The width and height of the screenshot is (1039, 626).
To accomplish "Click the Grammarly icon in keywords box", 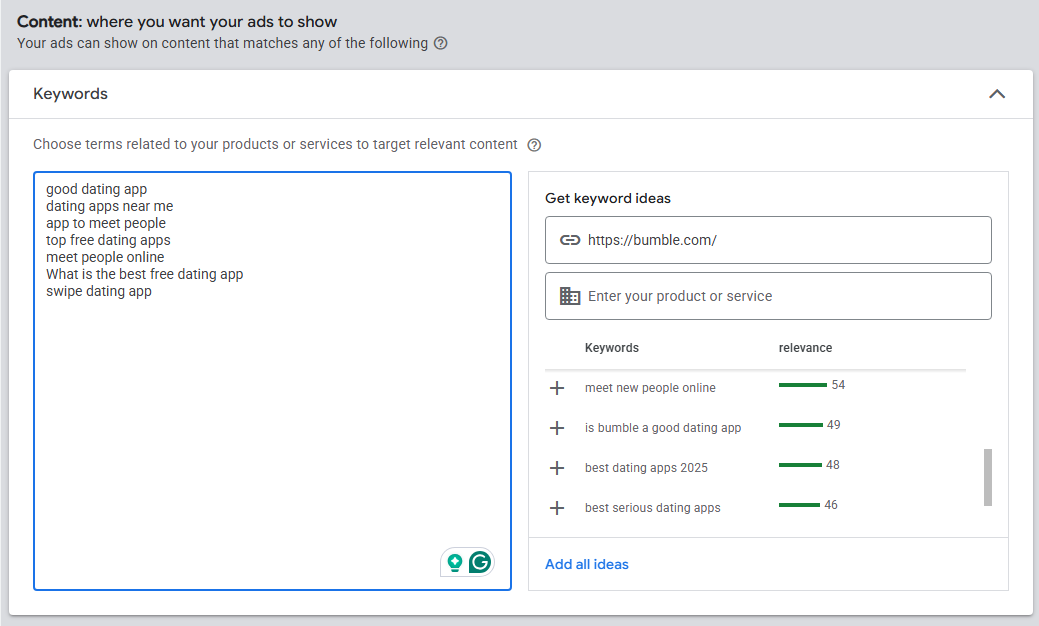I will (x=481, y=562).
